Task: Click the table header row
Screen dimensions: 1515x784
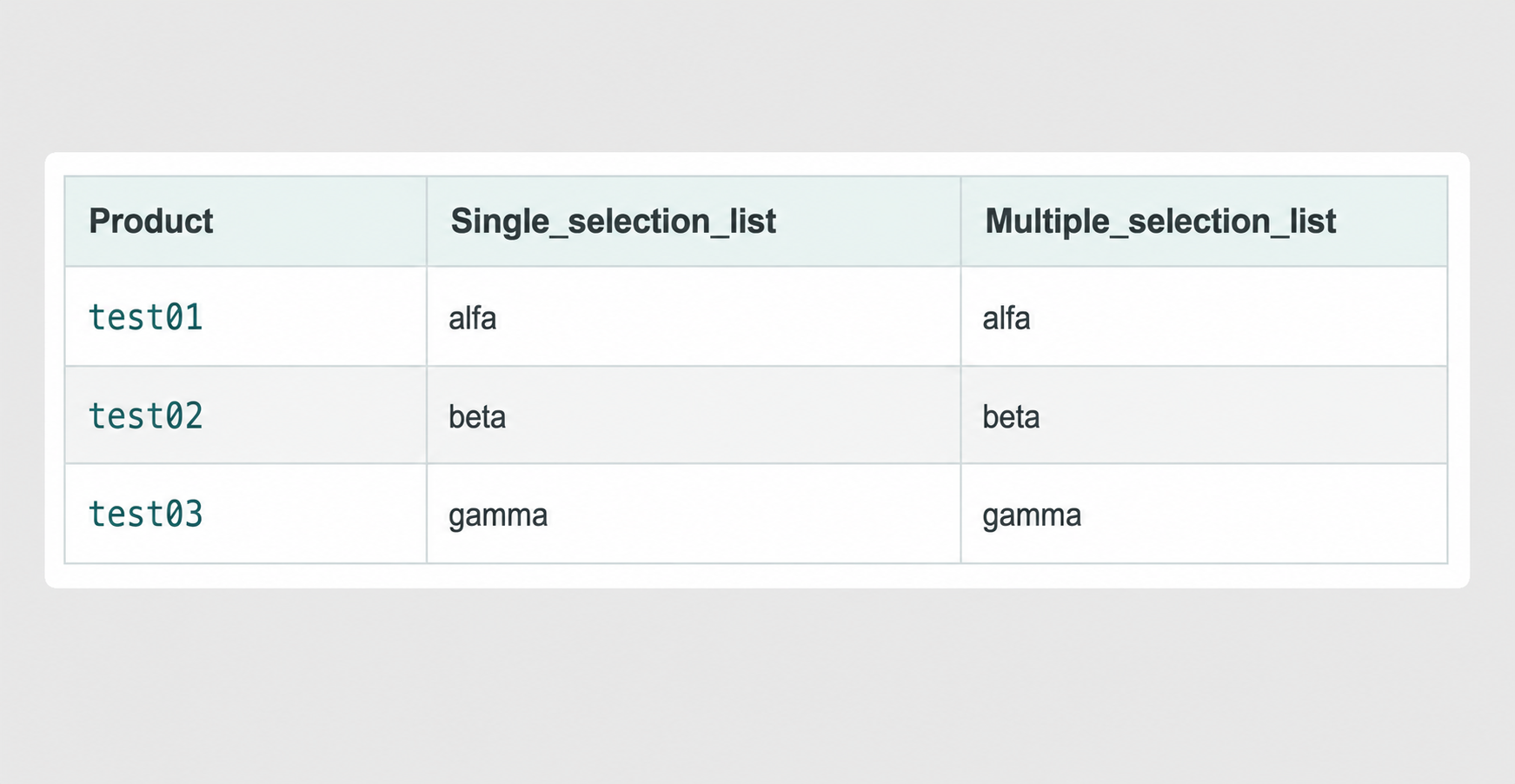Action: pos(756,221)
